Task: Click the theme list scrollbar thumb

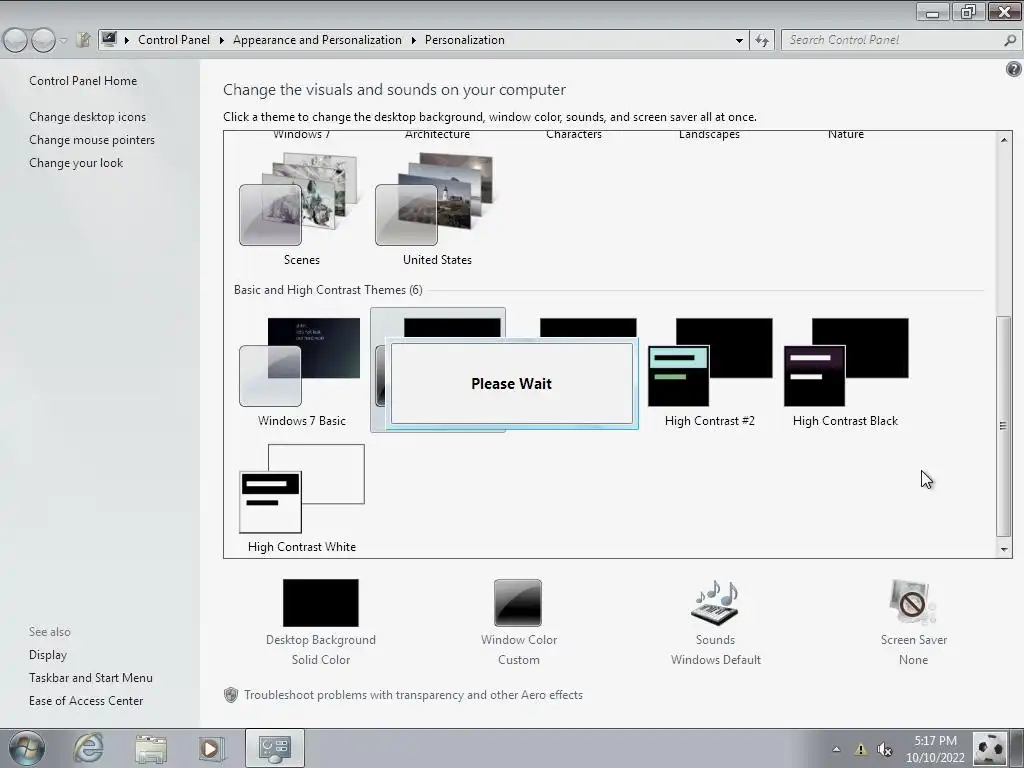Action: (1003, 426)
